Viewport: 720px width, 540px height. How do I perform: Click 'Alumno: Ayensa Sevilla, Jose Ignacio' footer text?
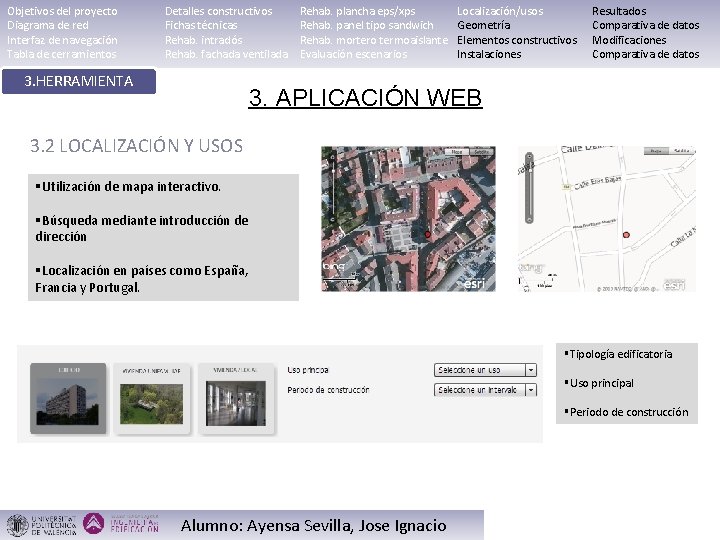314,525
